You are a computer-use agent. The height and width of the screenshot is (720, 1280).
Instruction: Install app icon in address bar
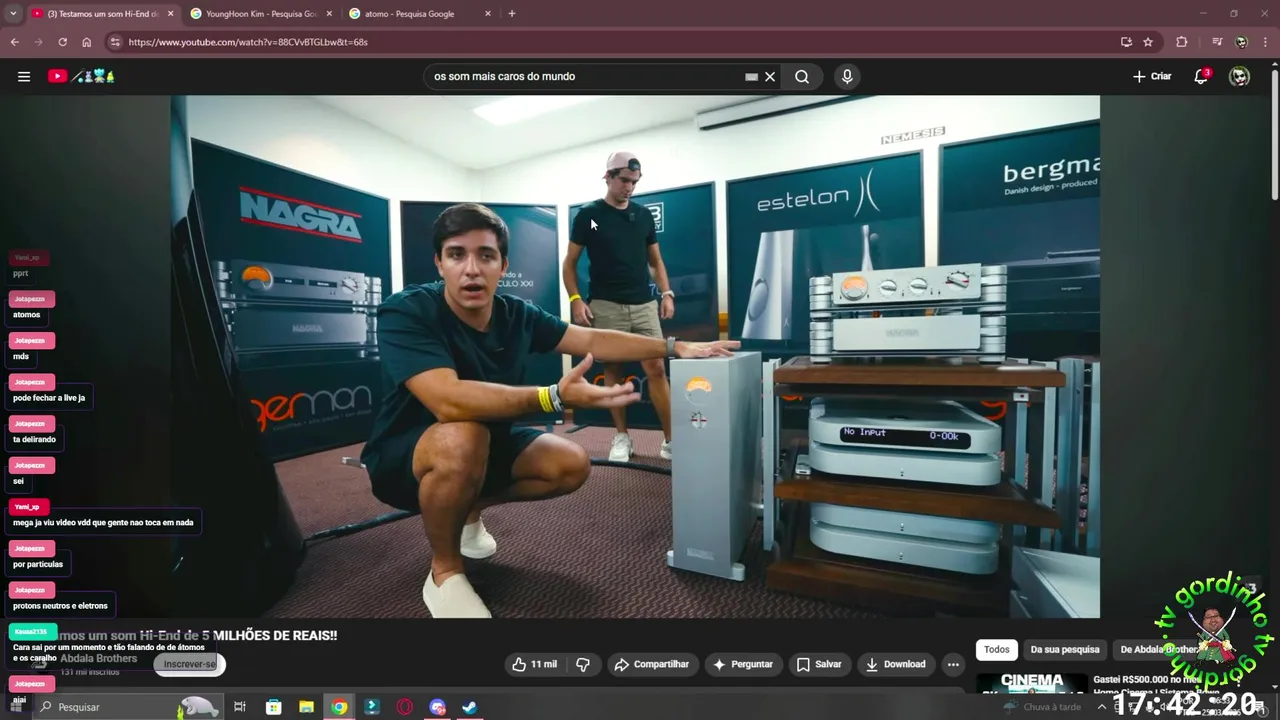(1126, 42)
